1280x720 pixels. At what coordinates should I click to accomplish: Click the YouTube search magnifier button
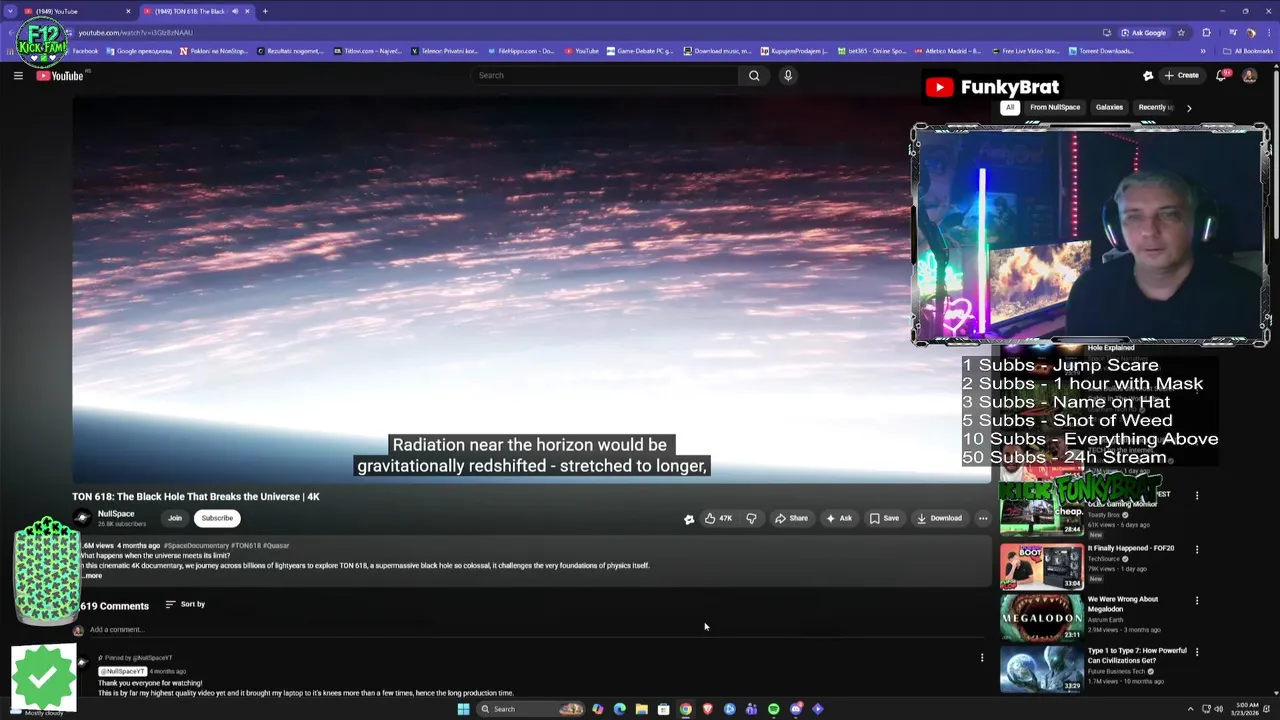tap(754, 75)
